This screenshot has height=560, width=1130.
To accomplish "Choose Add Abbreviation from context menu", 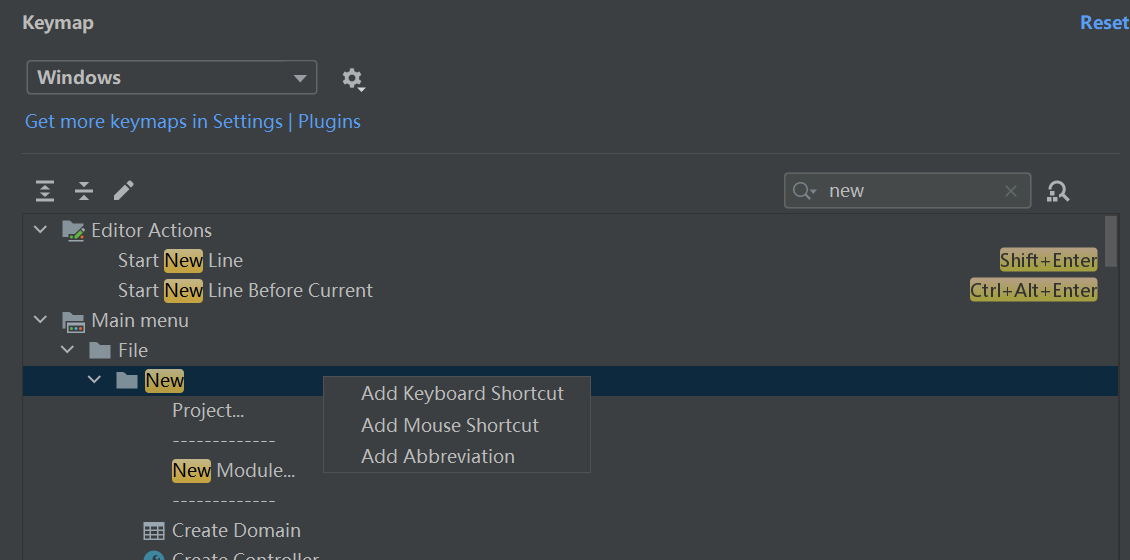I will click(x=437, y=456).
